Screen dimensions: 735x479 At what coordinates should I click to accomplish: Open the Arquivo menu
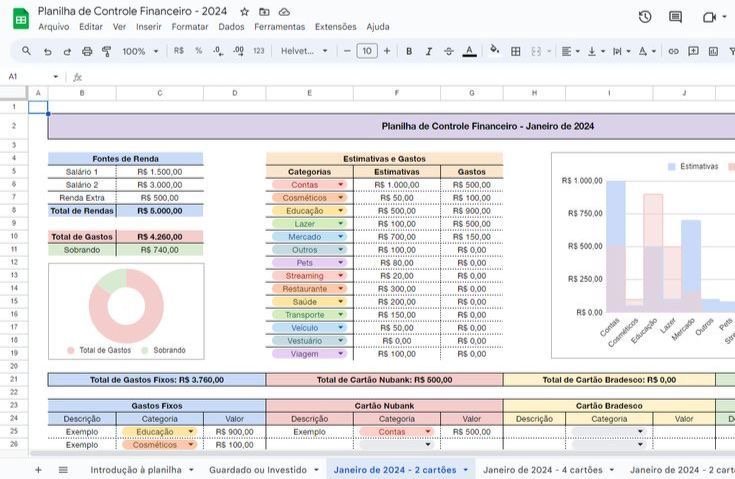click(53, 27)
